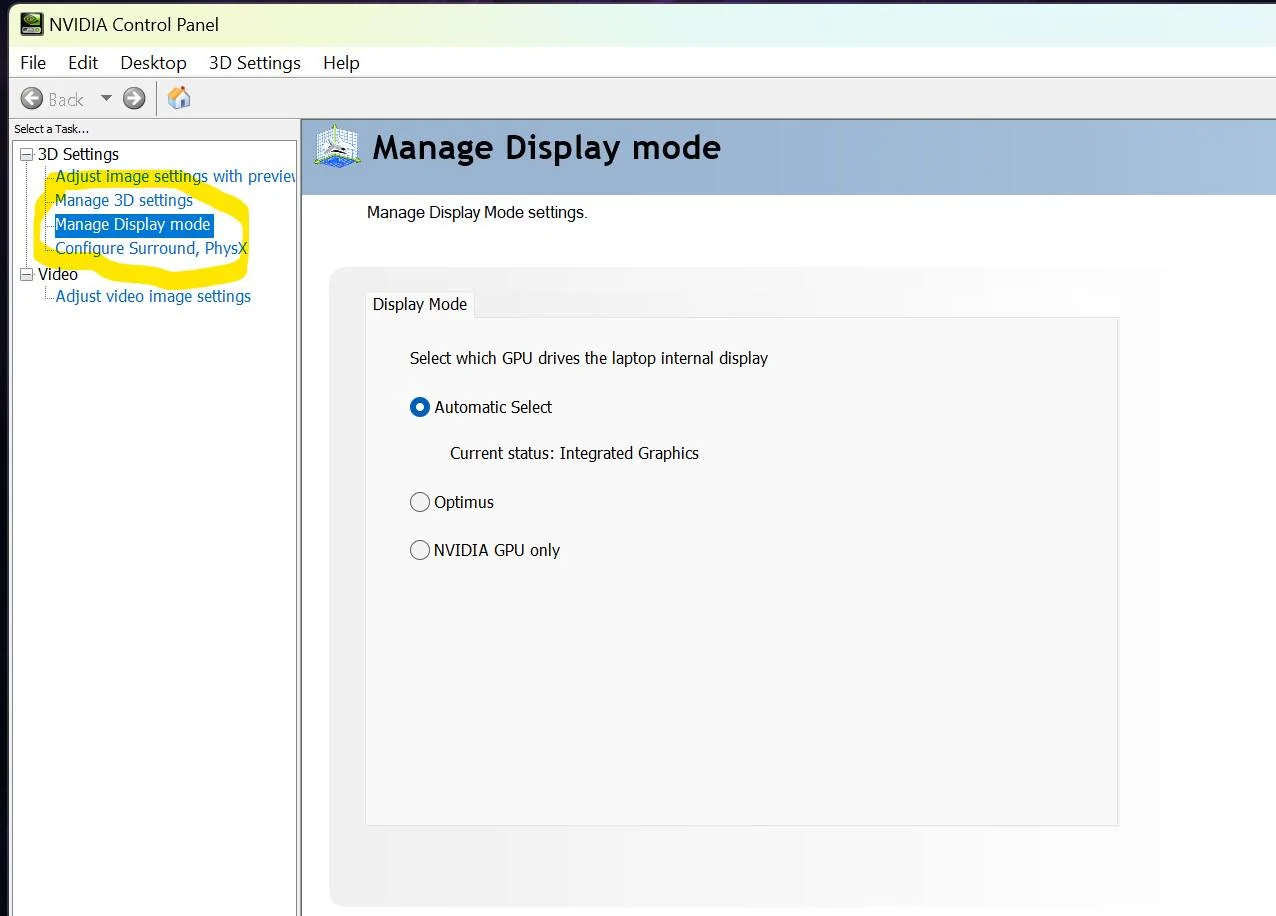Click the Manage Display mode header icon
Image resolution: width=1276 pixels, height=916 pixels.
[337, 147]
